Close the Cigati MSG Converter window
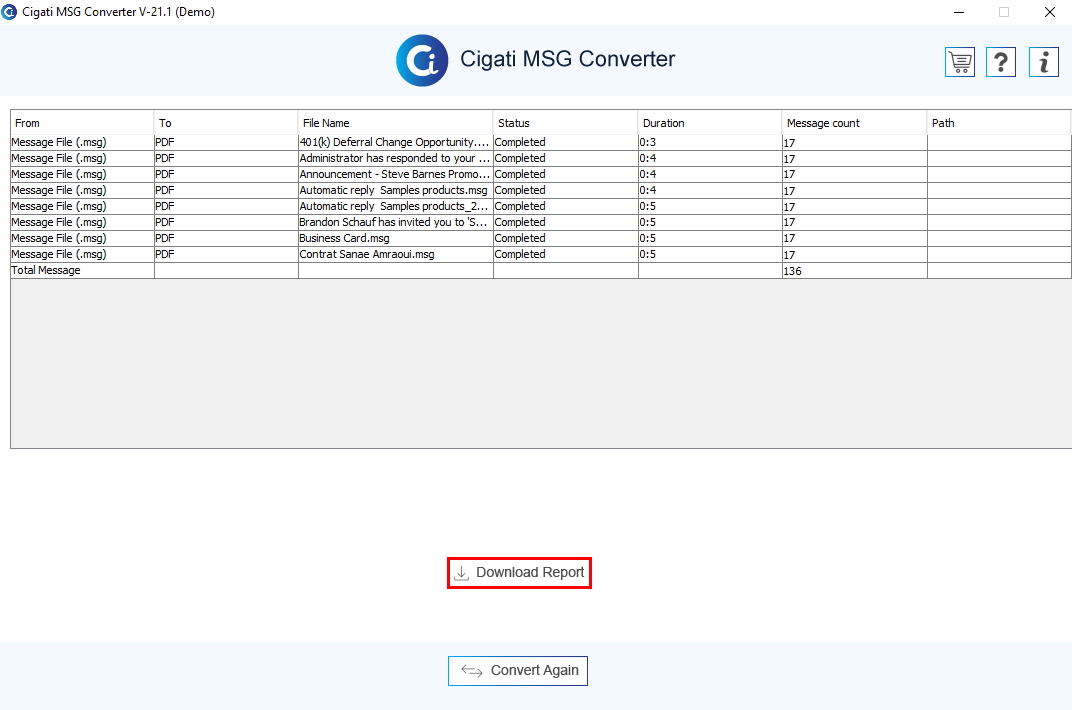 1049,12
